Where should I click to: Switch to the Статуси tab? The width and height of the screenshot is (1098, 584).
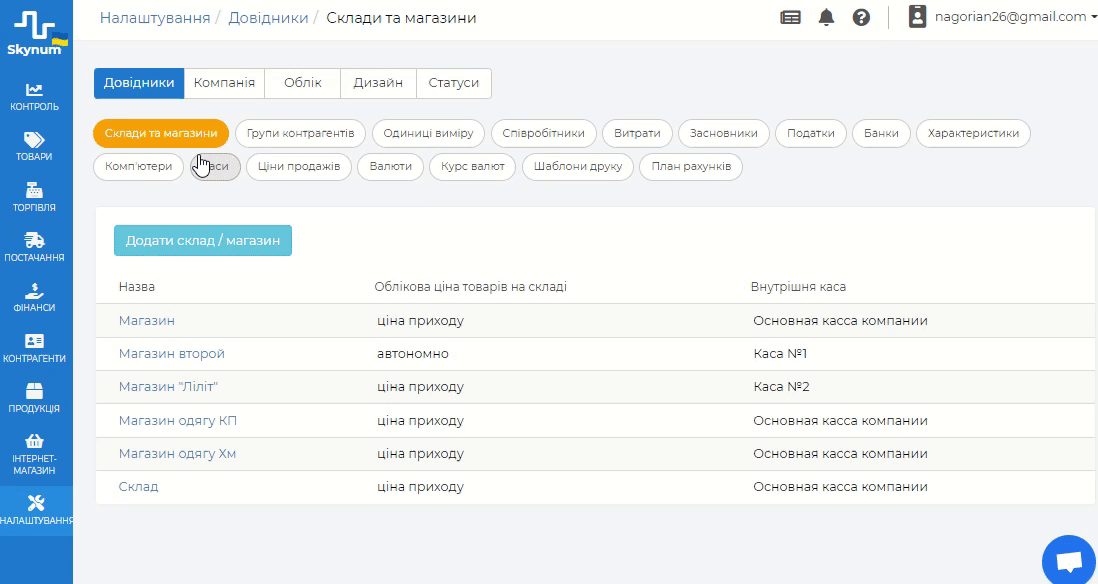tap(453, 83)
